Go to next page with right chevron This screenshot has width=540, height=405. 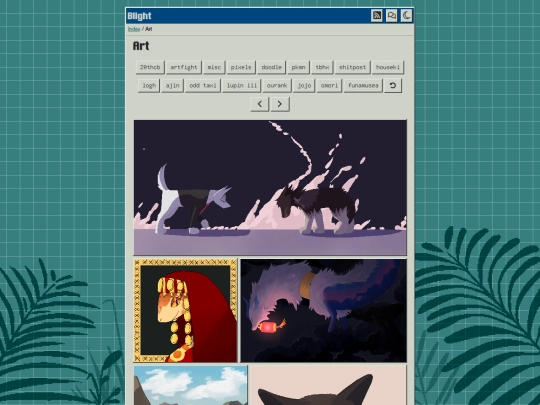point(280,104)
